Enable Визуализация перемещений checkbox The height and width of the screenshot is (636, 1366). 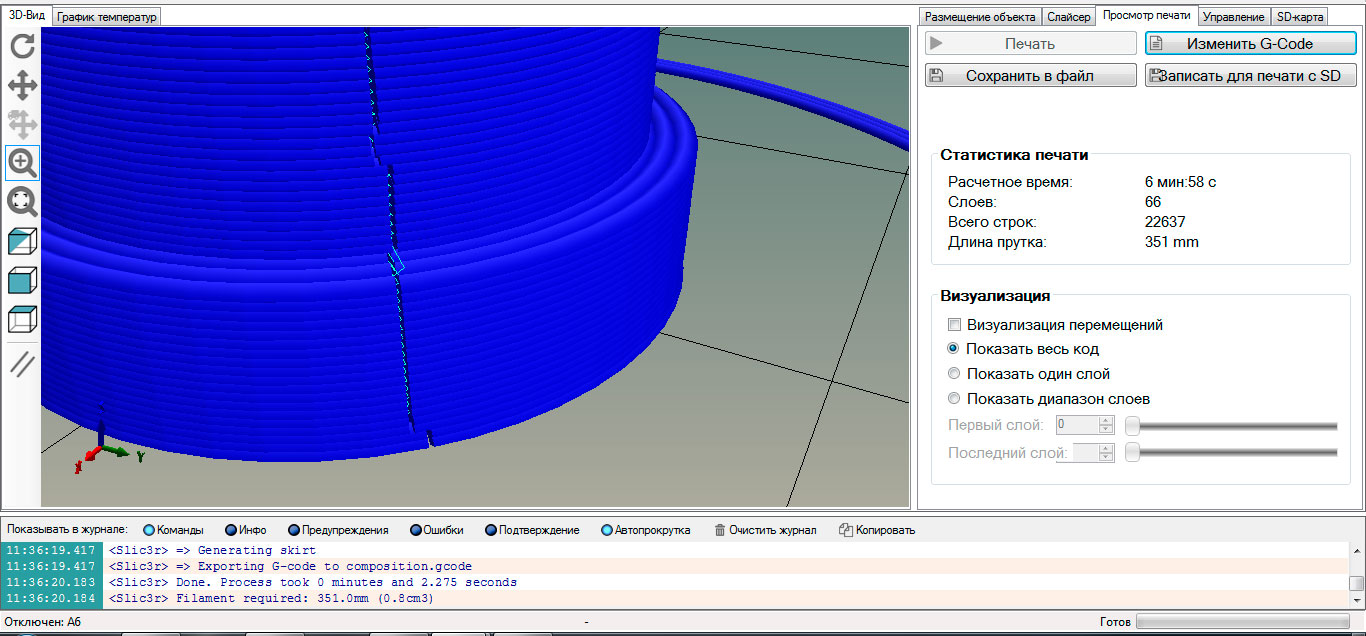955,325
